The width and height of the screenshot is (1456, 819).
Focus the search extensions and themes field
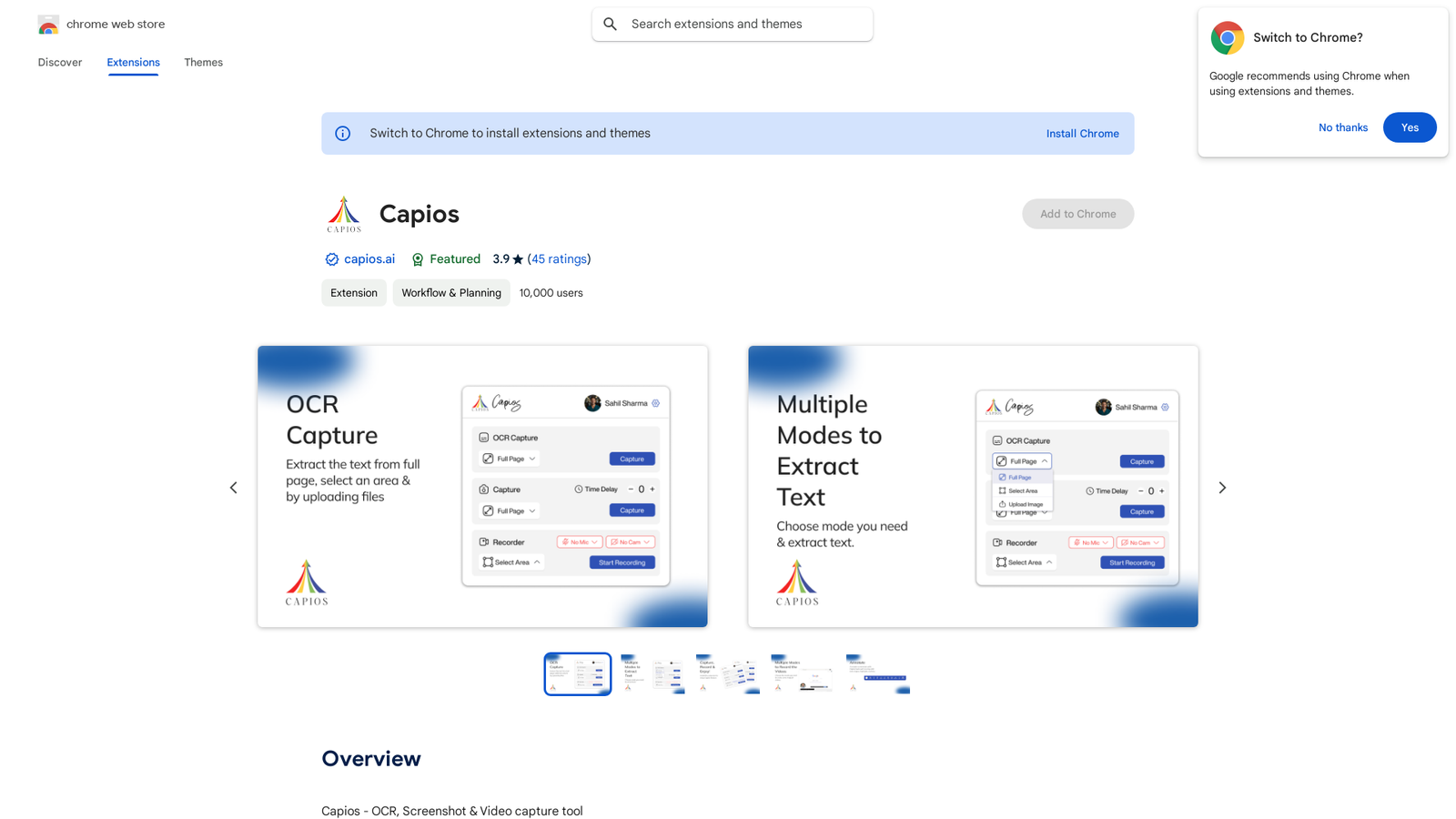[733, 25]
